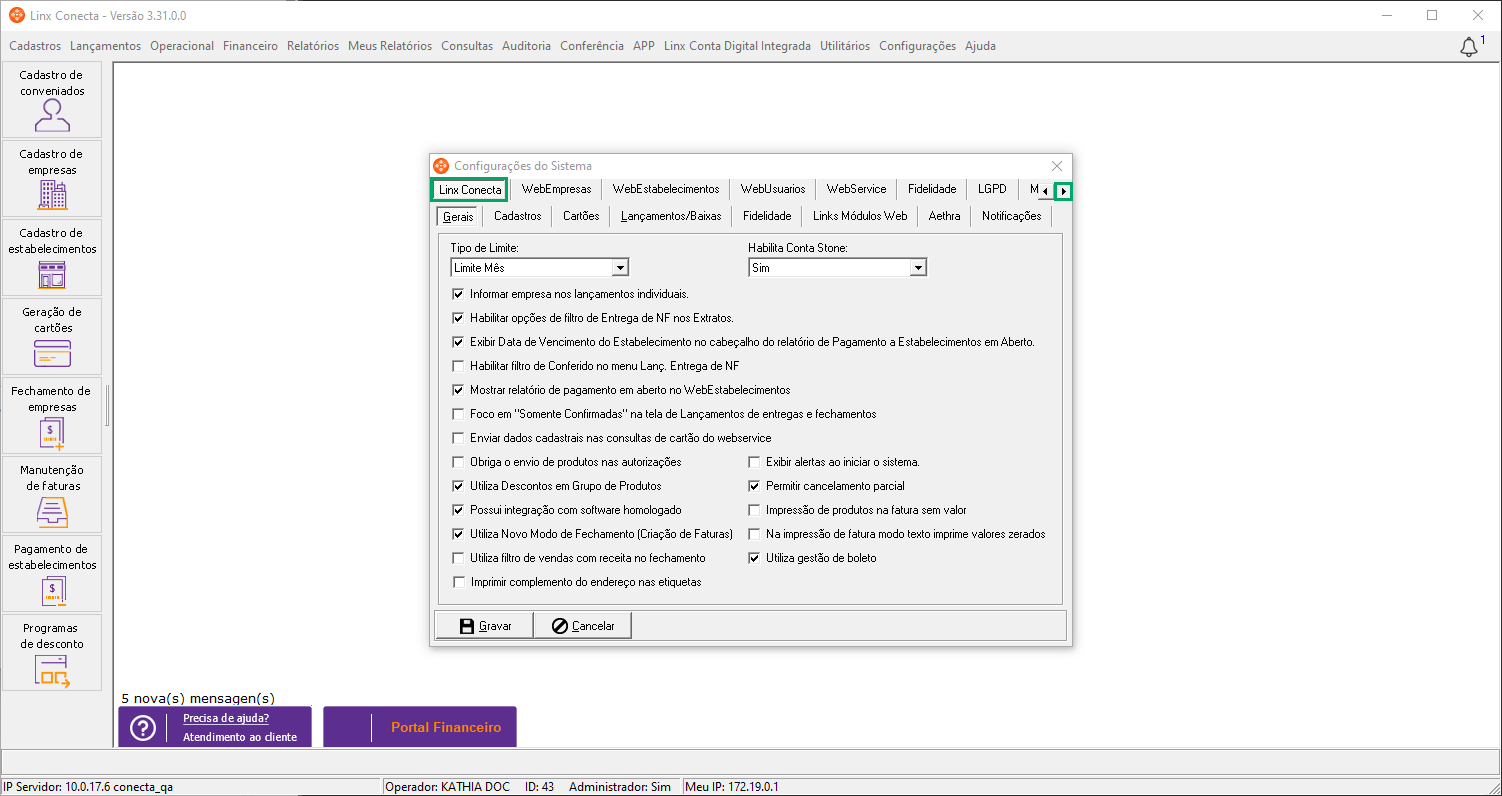
Task: Click the notification bell icon
Action: [1469, 47]
